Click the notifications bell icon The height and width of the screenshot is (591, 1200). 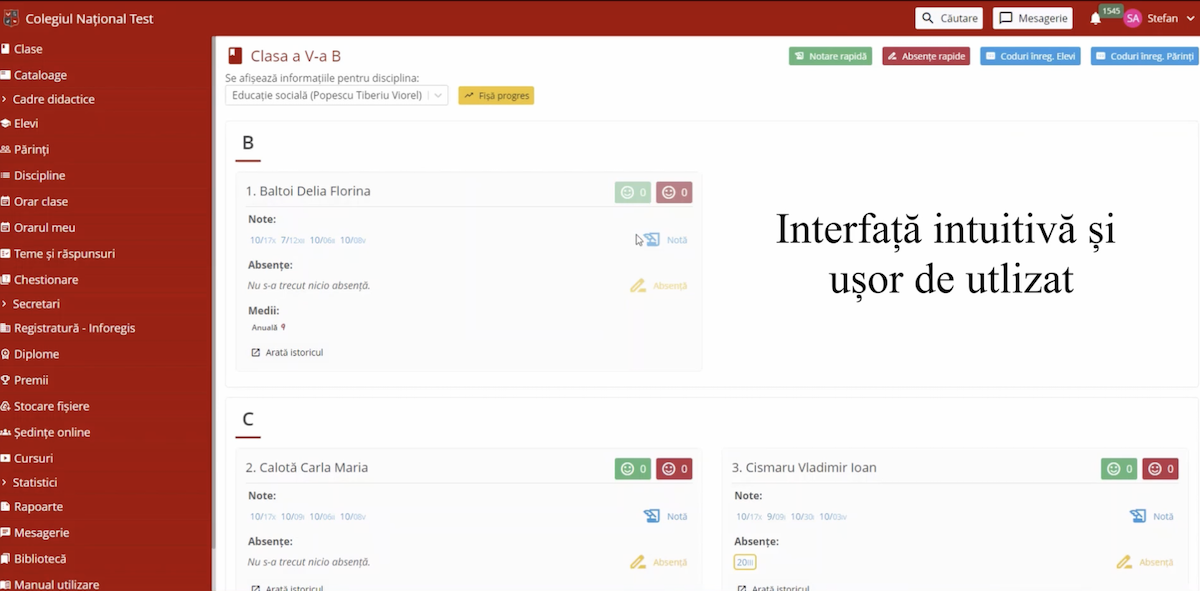pos(1095,19)
